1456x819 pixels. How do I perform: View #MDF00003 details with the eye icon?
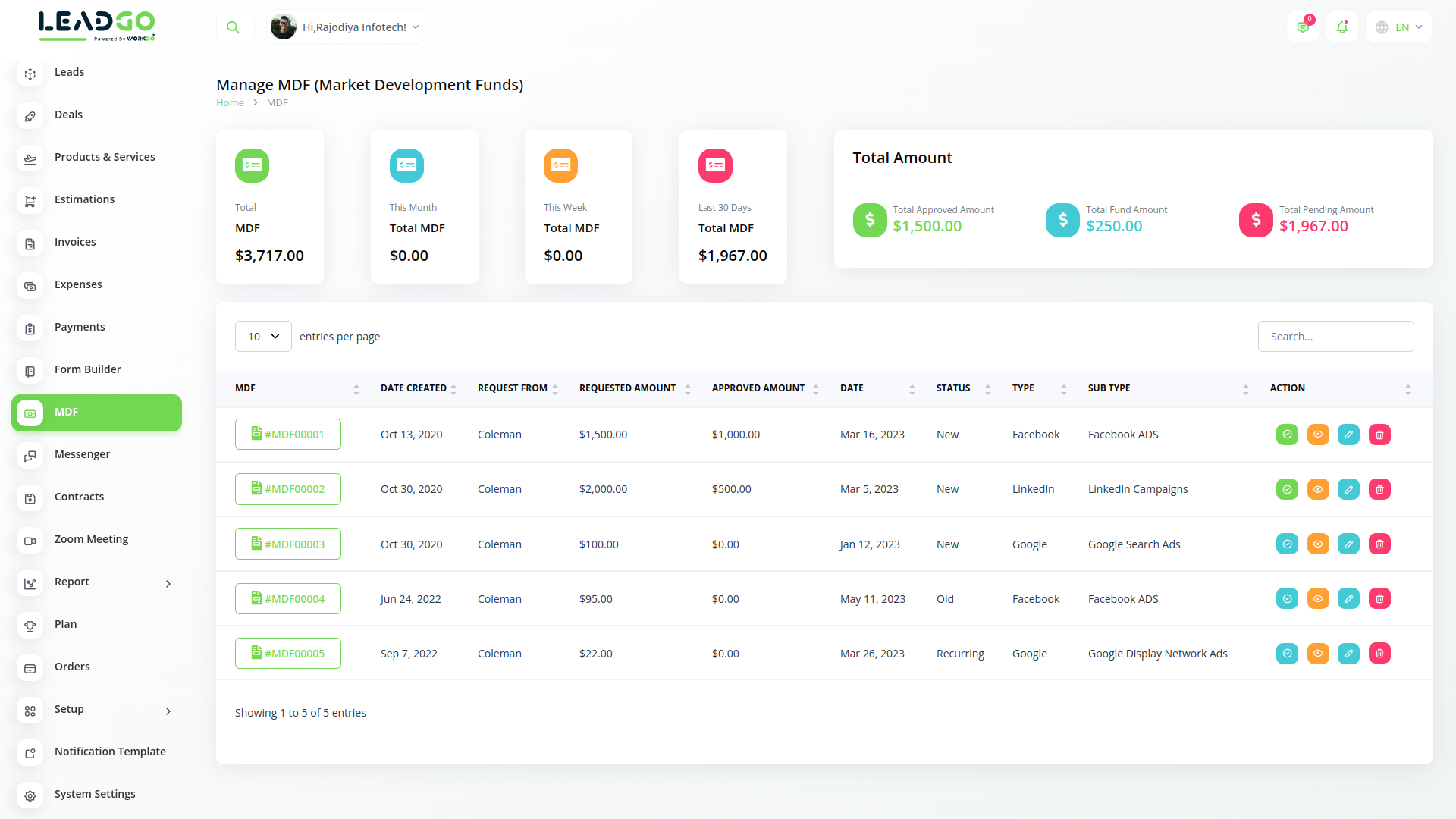[x=1318, y=544]
